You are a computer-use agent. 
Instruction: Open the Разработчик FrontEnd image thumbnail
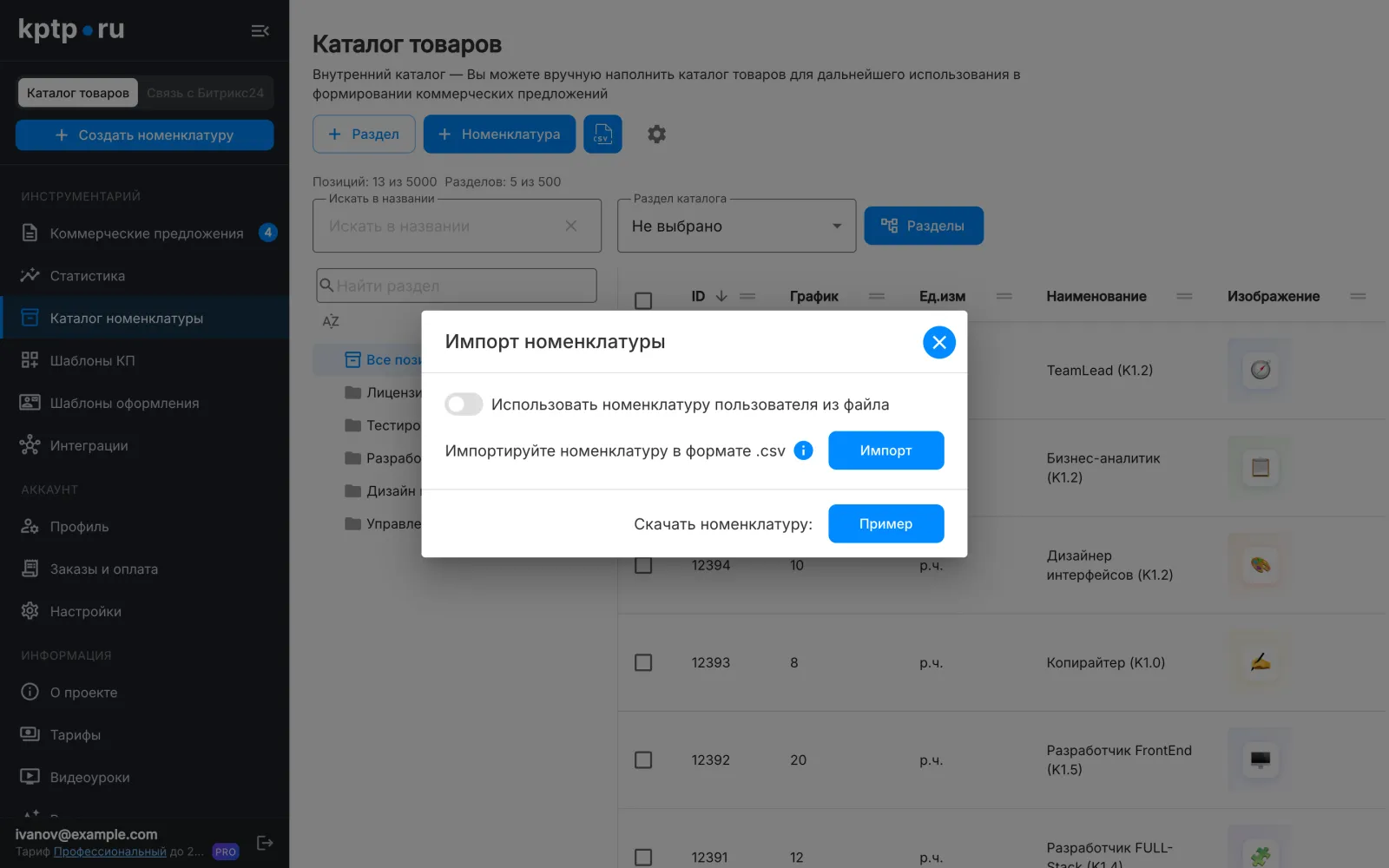click(x=1261, y=759)
